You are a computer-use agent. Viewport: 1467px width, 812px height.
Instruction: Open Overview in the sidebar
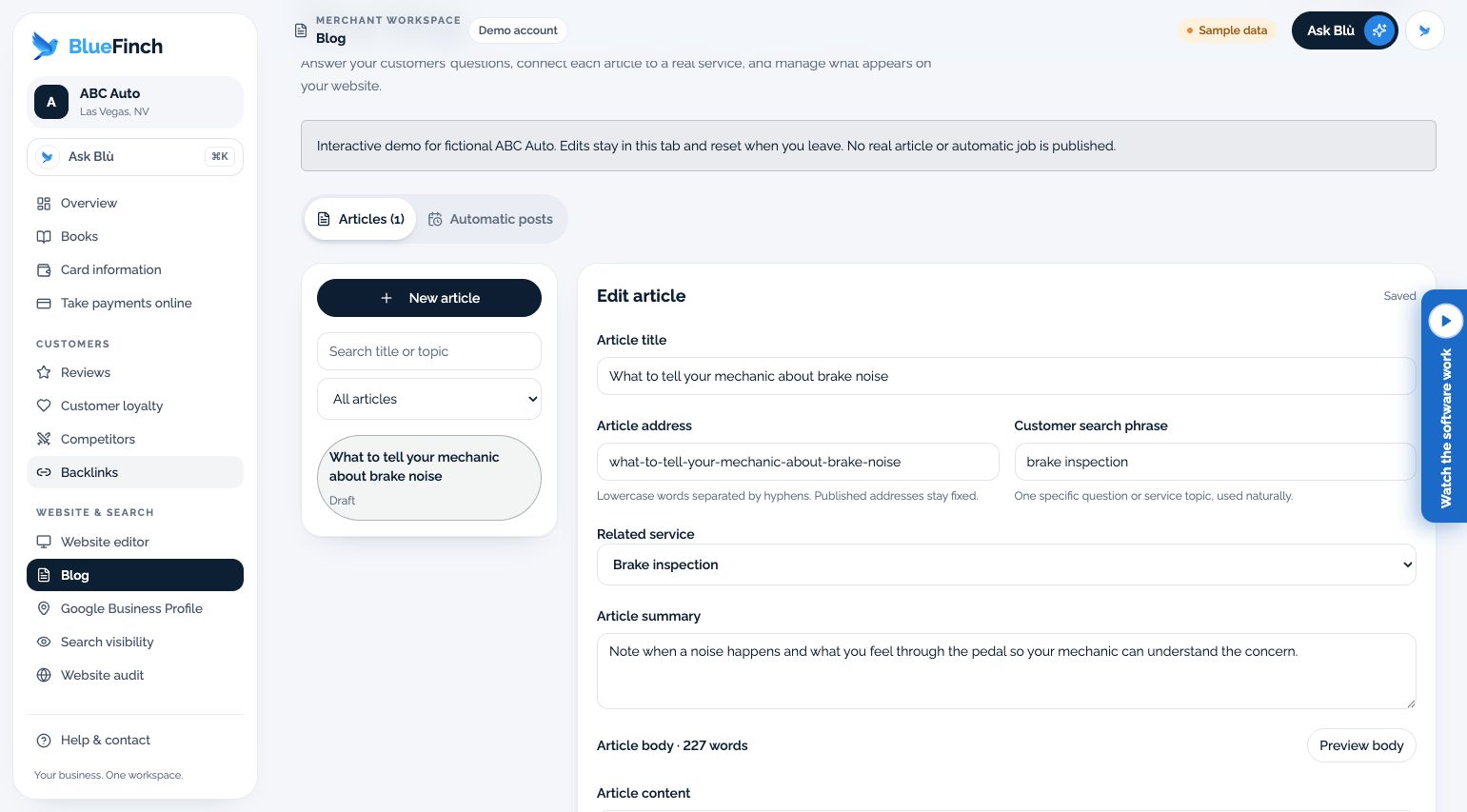135,203
